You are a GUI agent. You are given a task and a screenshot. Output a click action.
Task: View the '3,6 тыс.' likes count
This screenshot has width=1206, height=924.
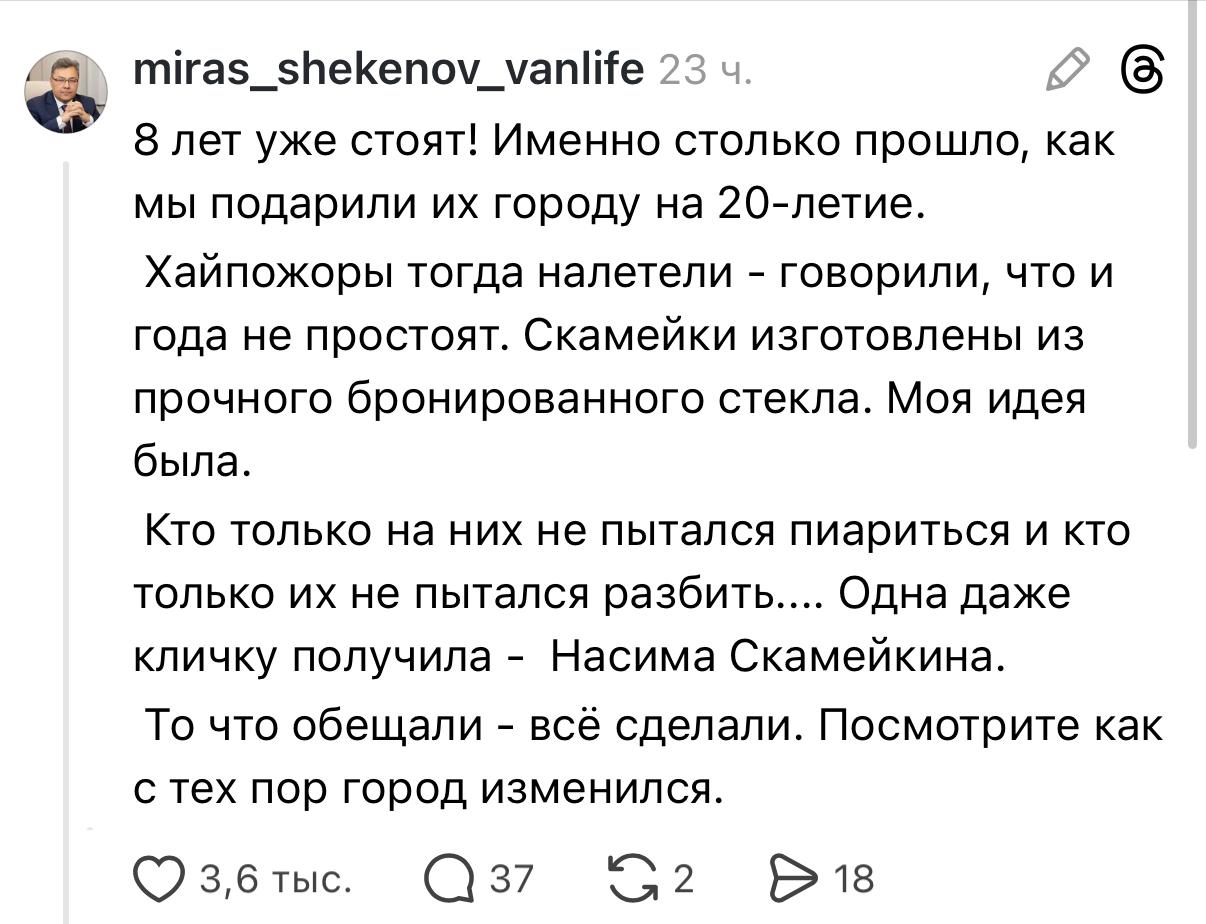276,879
